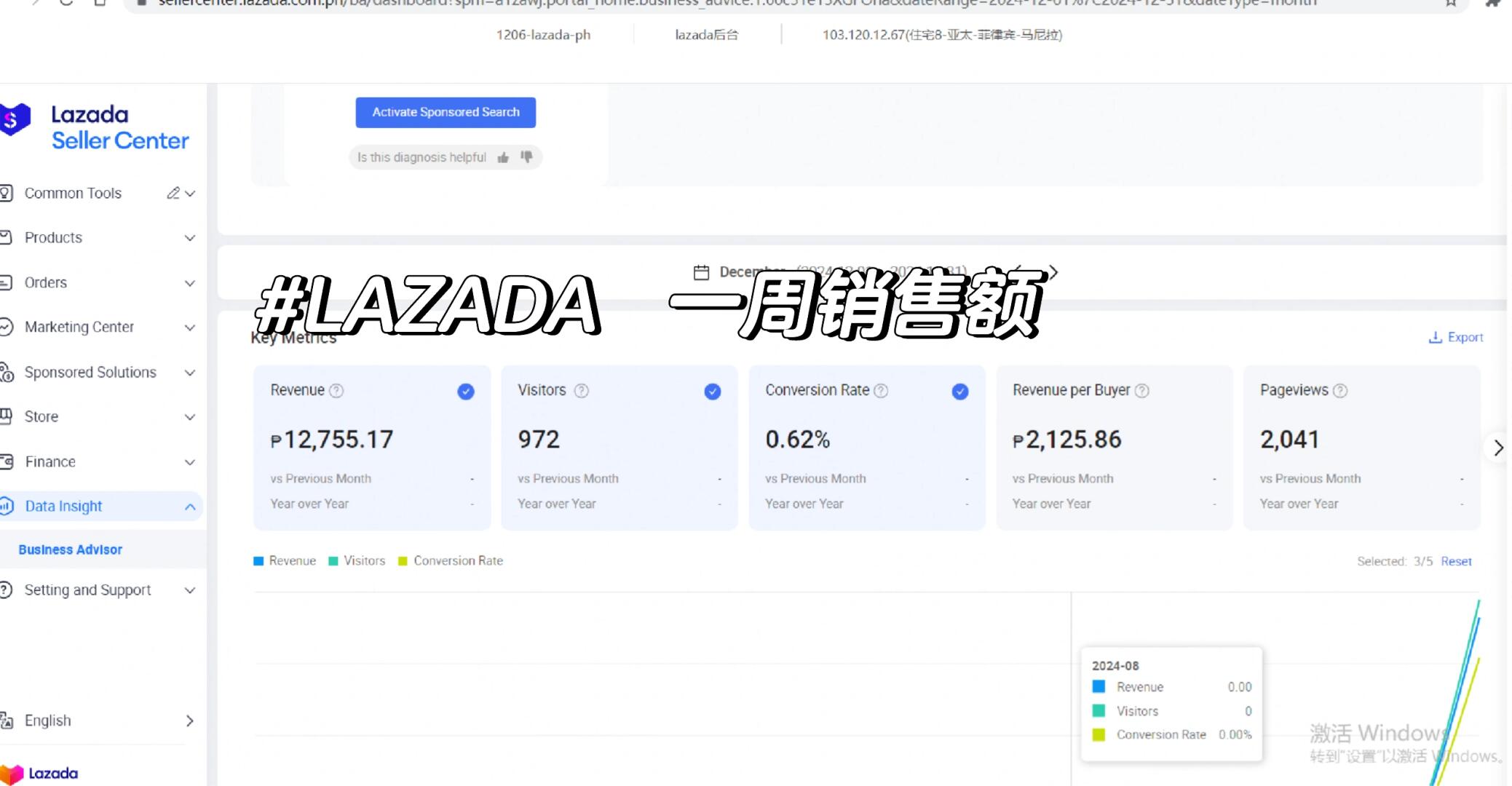Open the calendar date picker icon

click(x=701, y=272)
